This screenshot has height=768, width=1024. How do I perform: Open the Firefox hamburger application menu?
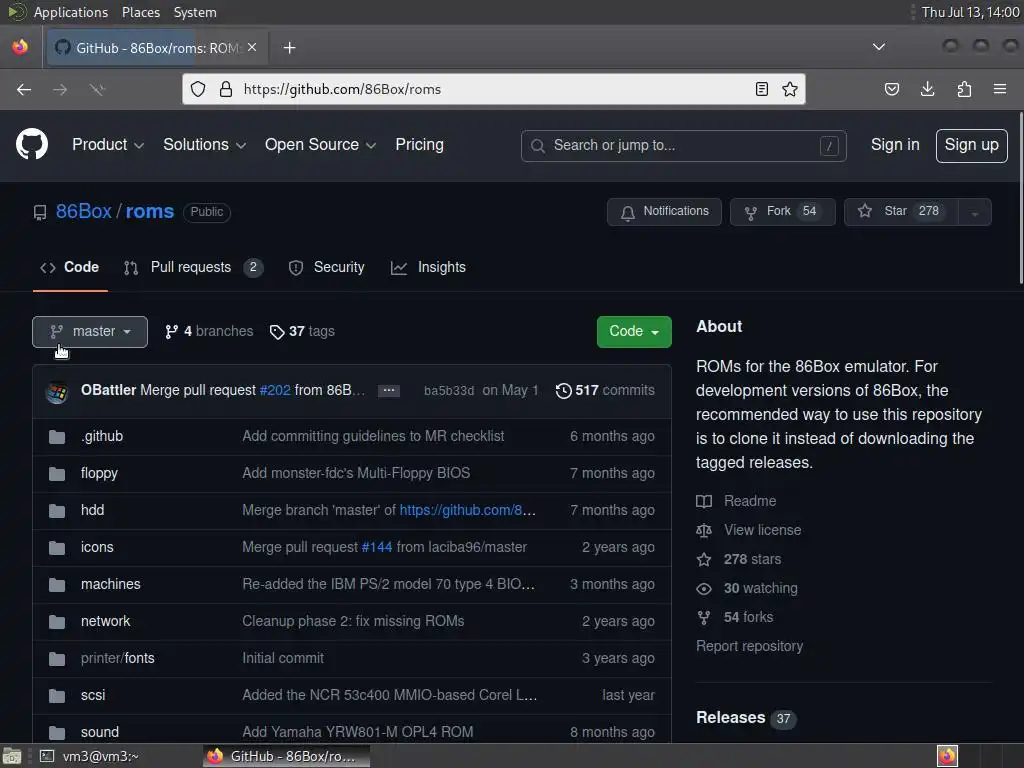[1000, 89]
